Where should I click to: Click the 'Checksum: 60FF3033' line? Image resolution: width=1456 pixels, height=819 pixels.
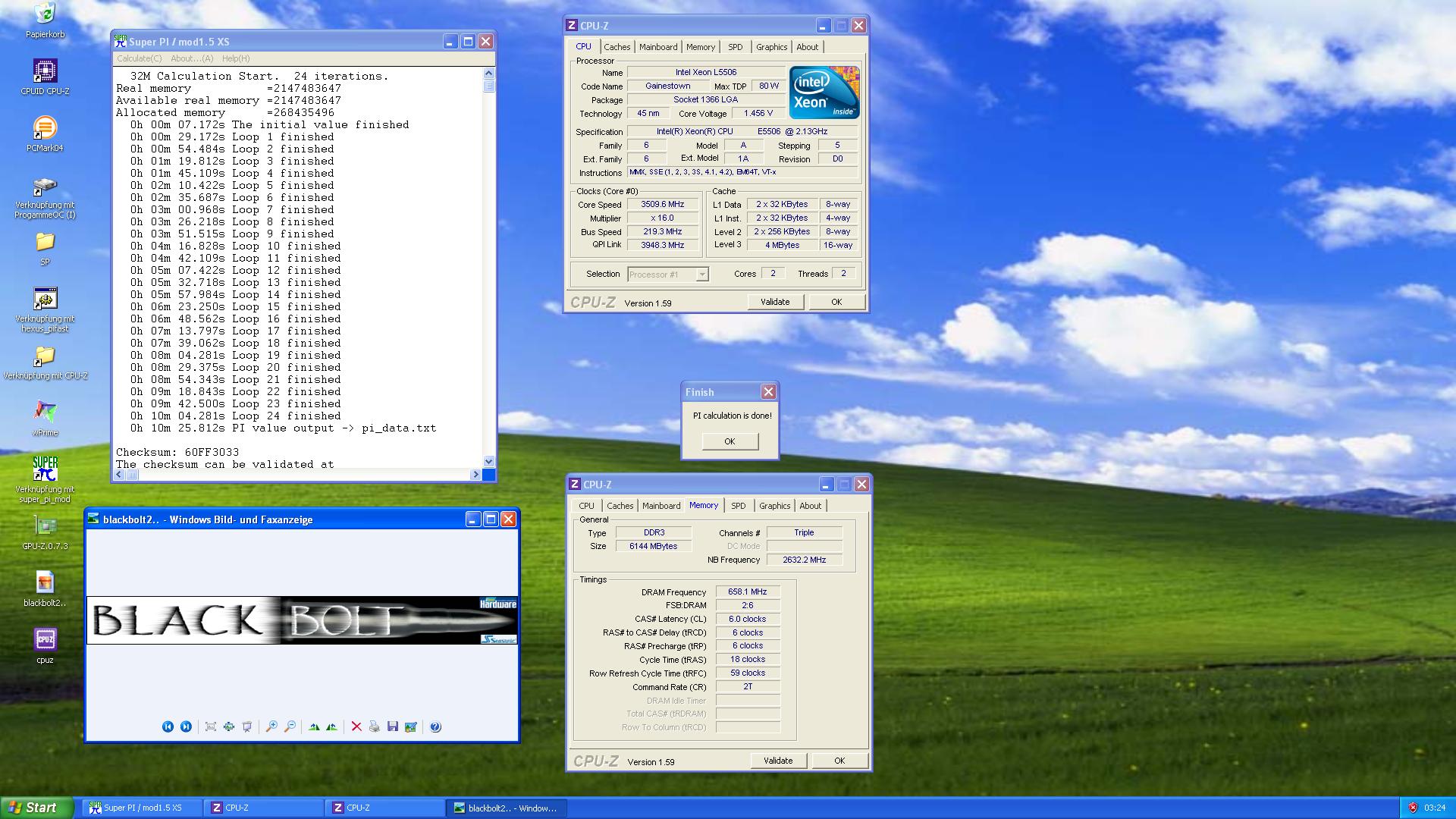[177, 453]
